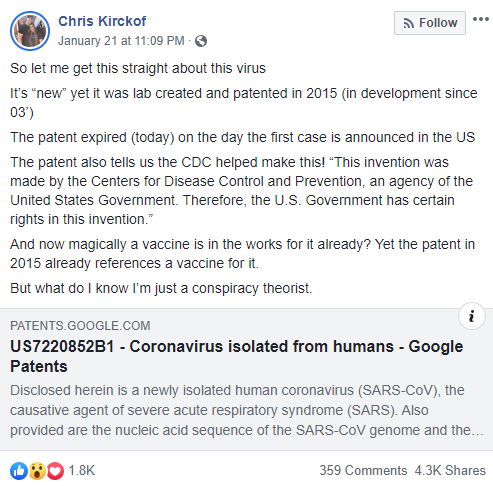Click the Wow face reaction icon
This screenshot has height=486, width=493.
[37, 471]
